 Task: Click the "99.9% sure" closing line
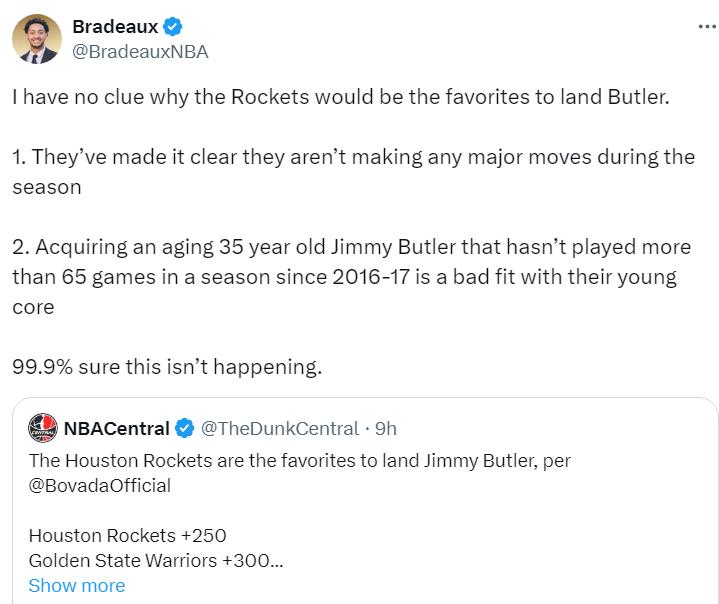(167, 367)
